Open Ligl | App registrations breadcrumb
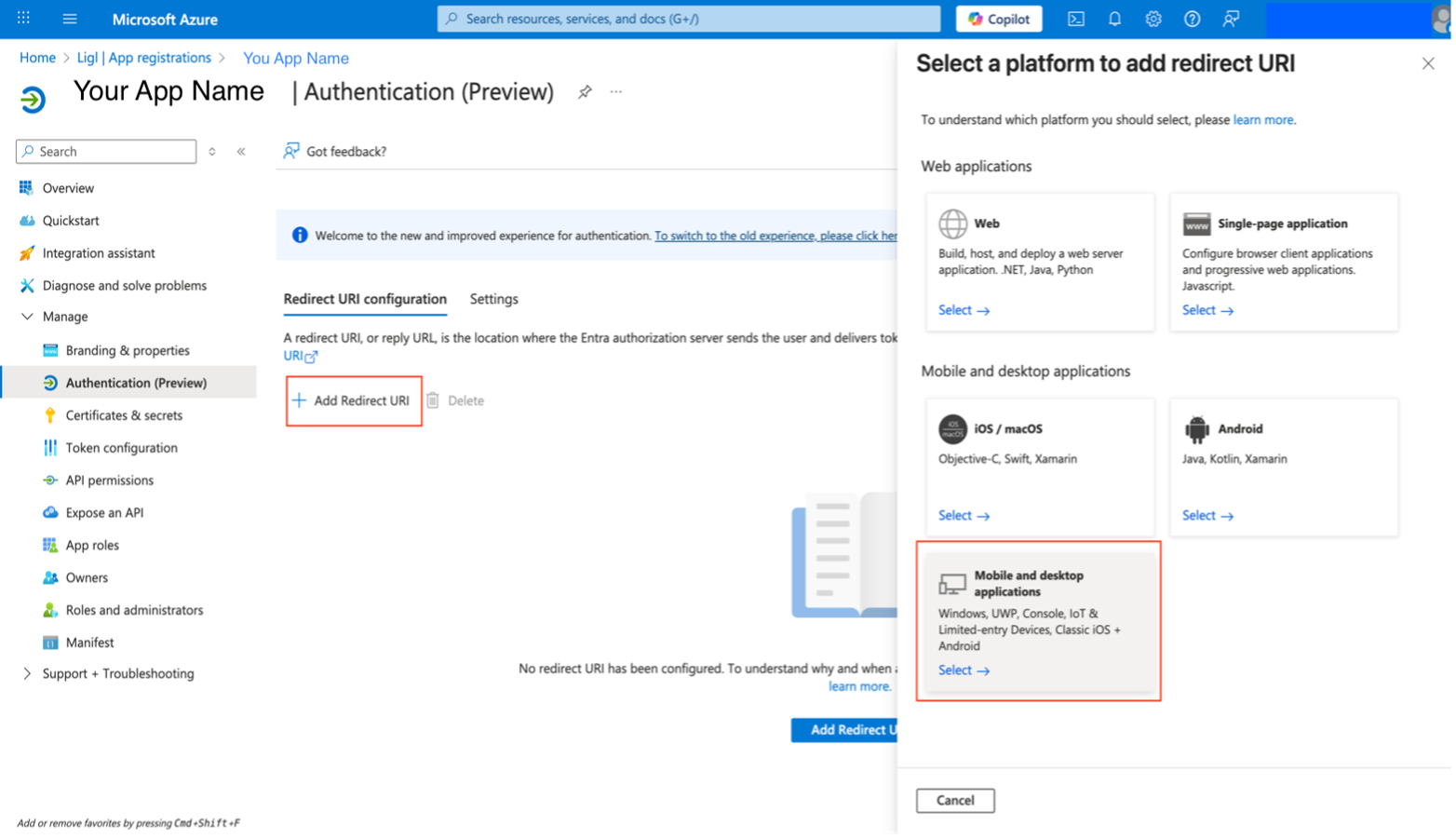 click(144, 58)
